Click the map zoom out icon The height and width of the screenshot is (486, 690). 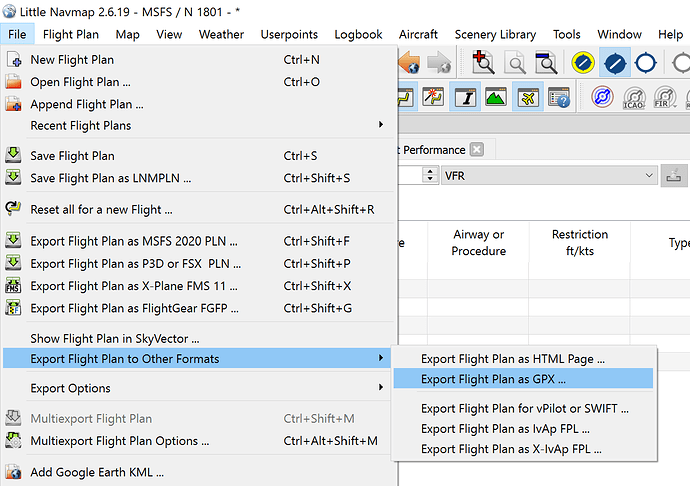pyautogui.click(x=515, y=63)
